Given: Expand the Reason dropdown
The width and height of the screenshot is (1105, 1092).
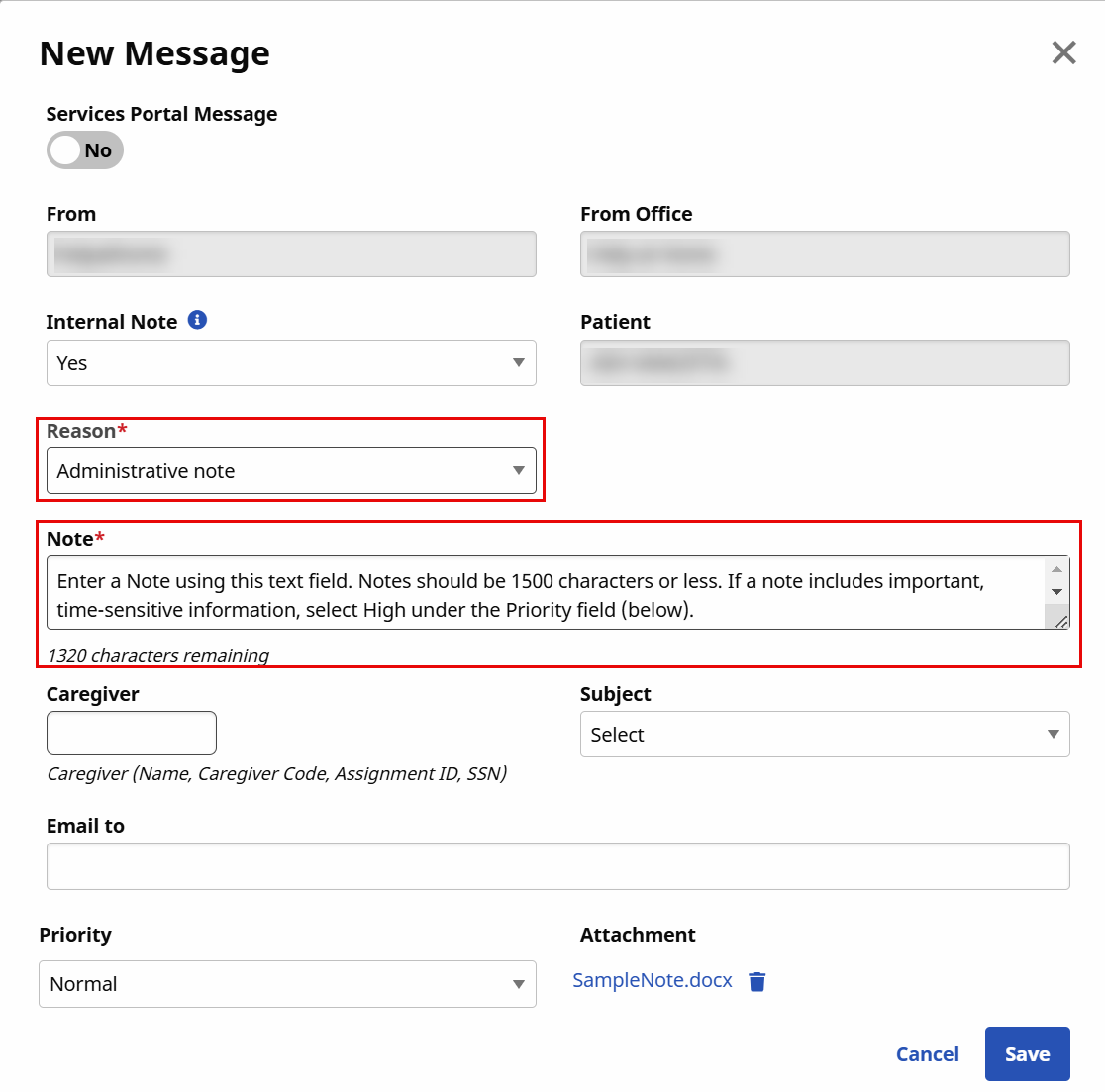Looking at the screenshot, I should 291,471.
